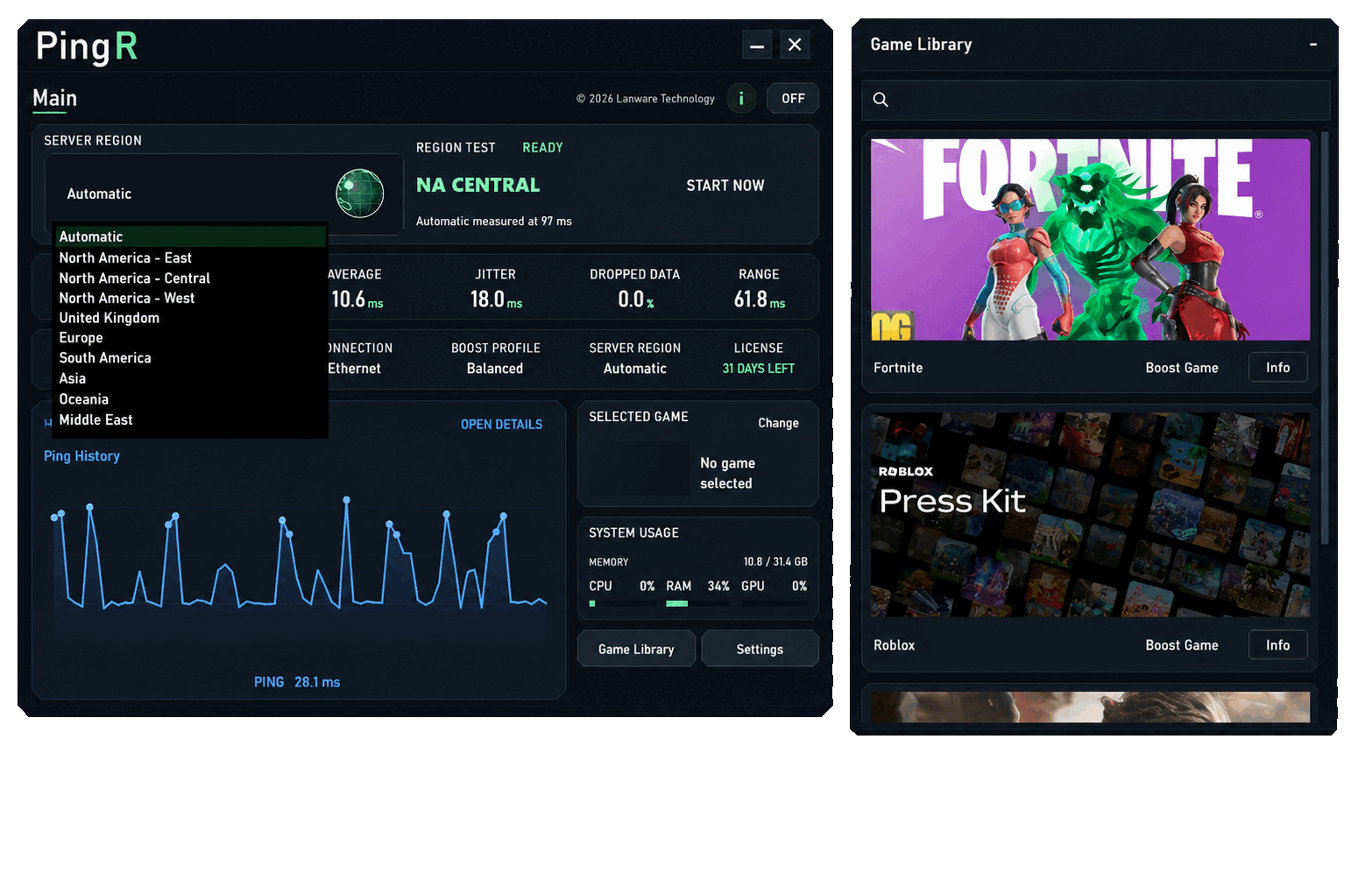Close the PingR window
The width and height of the screenshot is (1372, 880).
[795, 45]
